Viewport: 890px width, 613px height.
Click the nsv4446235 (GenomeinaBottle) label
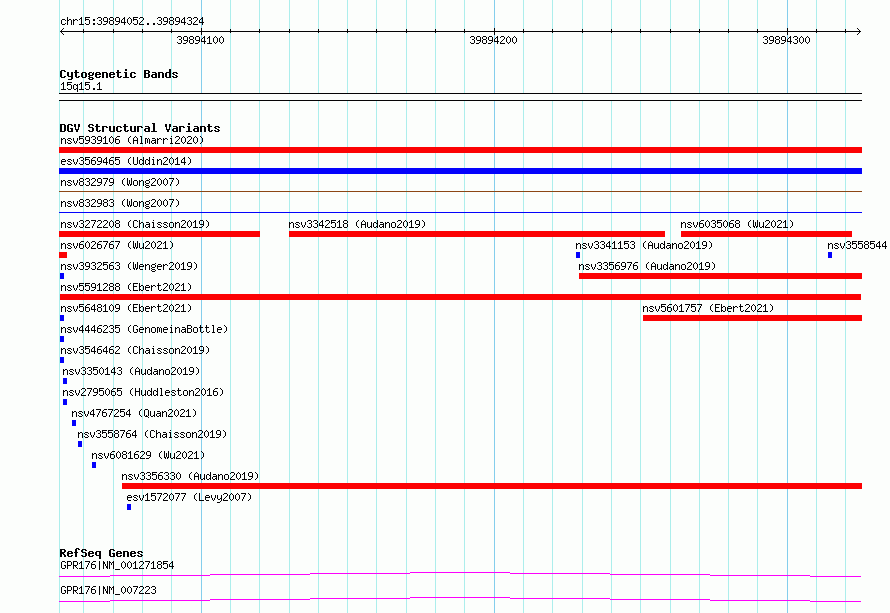click(x=144, y=329)
